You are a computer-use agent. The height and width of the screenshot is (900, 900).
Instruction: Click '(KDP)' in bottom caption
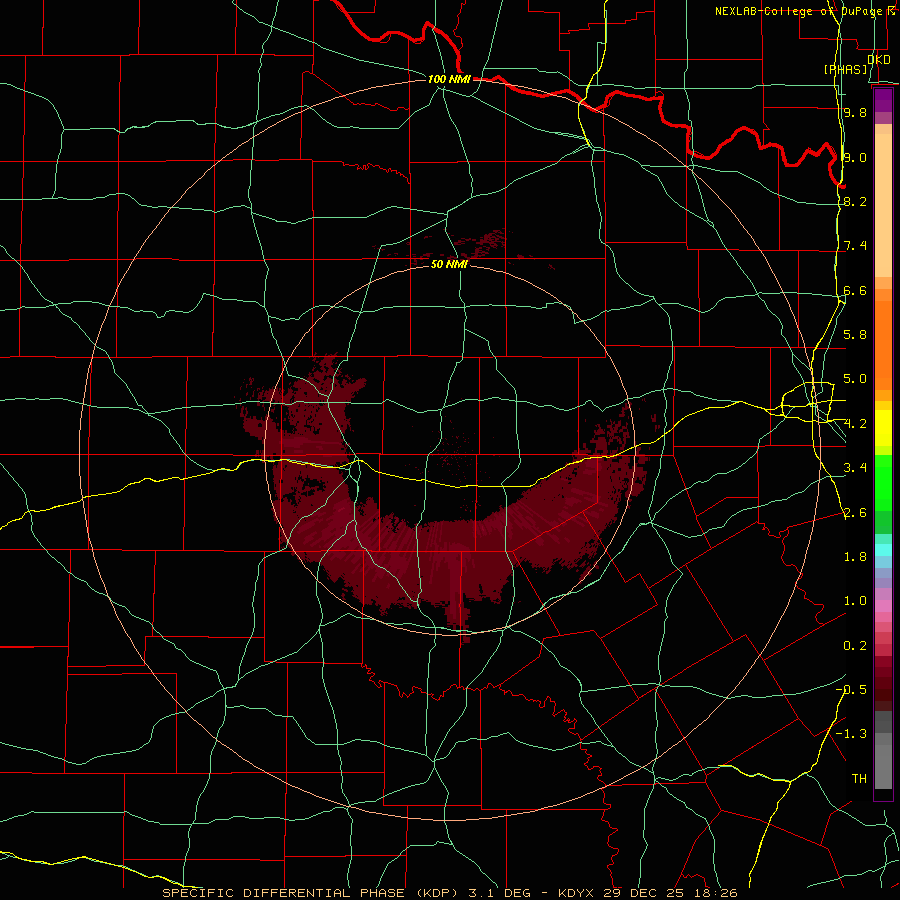(x=437, y=893)
